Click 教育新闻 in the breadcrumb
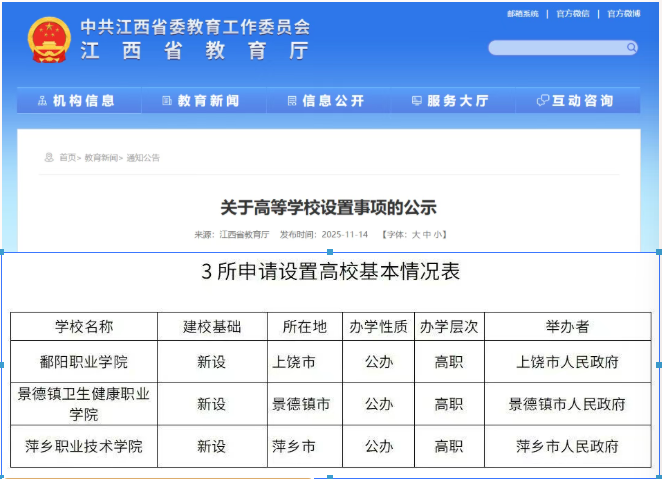 [101, 158]
